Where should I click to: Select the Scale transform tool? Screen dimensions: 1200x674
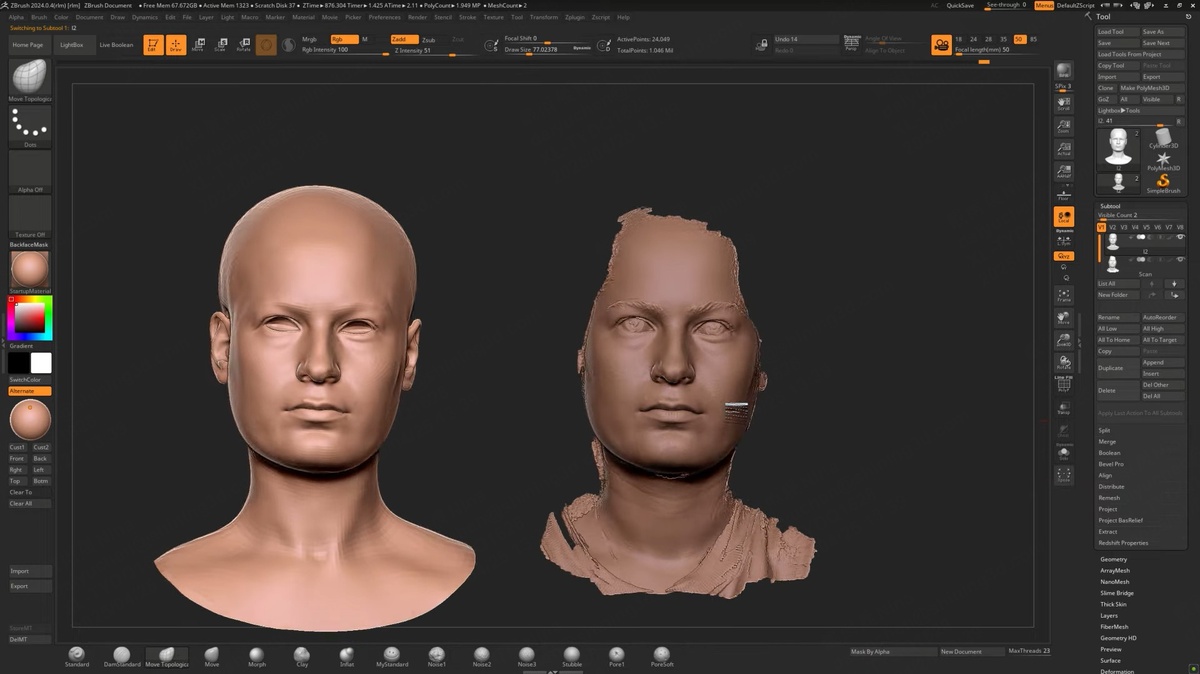(x=220, y=45)
